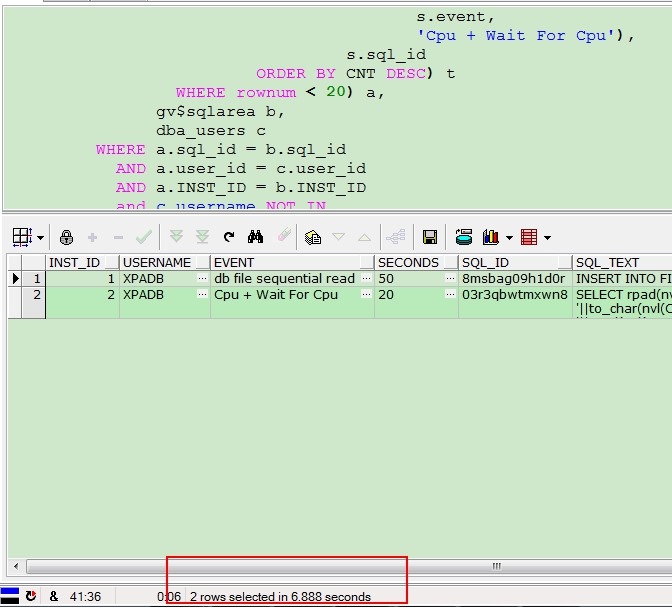Click the SQL_ID column header
Viewport: 672px width, 607px height.
click(515, 262)
